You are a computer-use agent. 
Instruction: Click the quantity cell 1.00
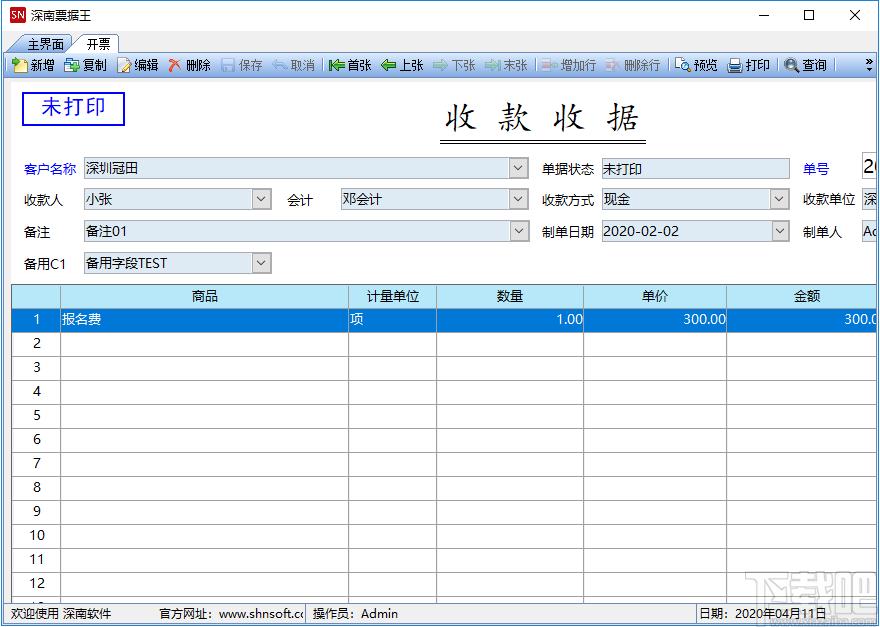point(510,320)
